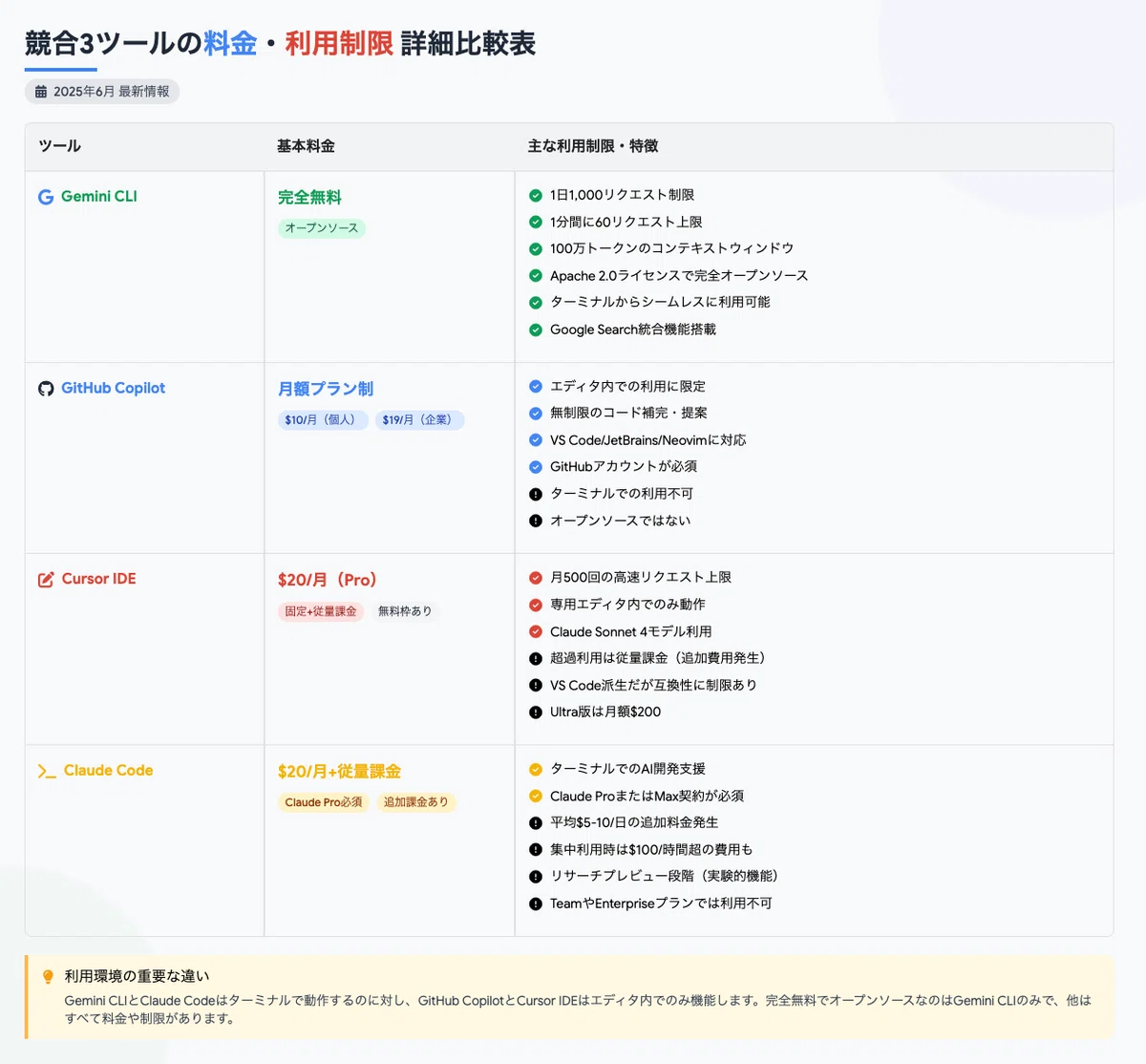Click the $20/月（Pro） price text
The image size is (1146, 1064).
point(328,580)
